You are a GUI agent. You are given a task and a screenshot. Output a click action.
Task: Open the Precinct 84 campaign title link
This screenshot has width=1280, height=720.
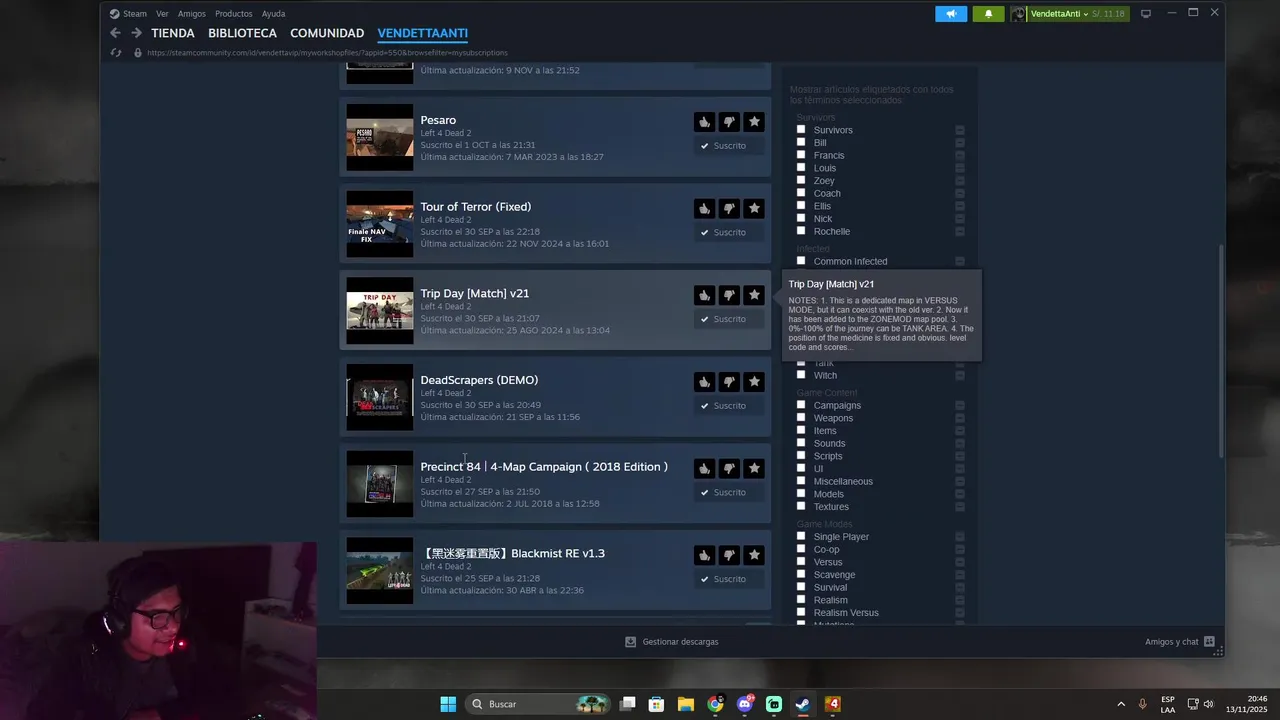point(544,467)
